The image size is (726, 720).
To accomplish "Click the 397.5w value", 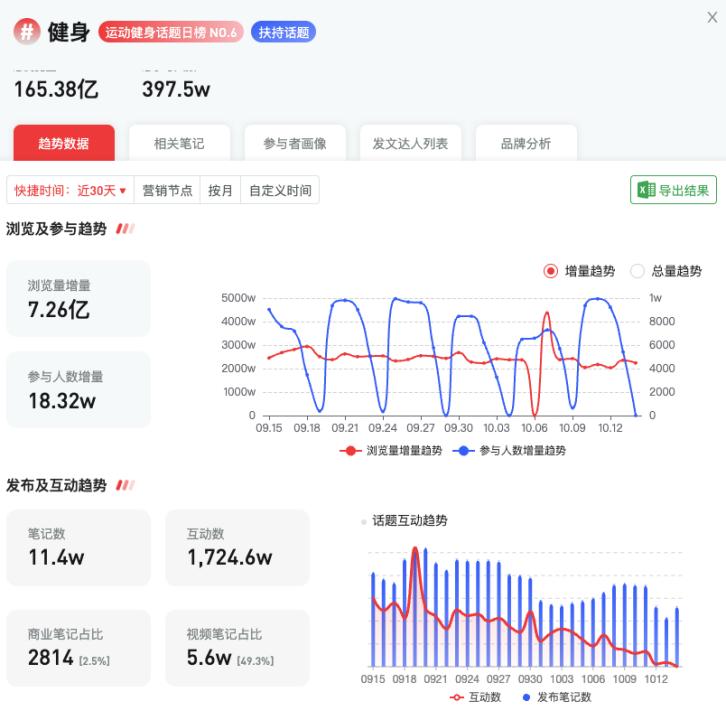I will pyautogui.click(x=176, y=89).
